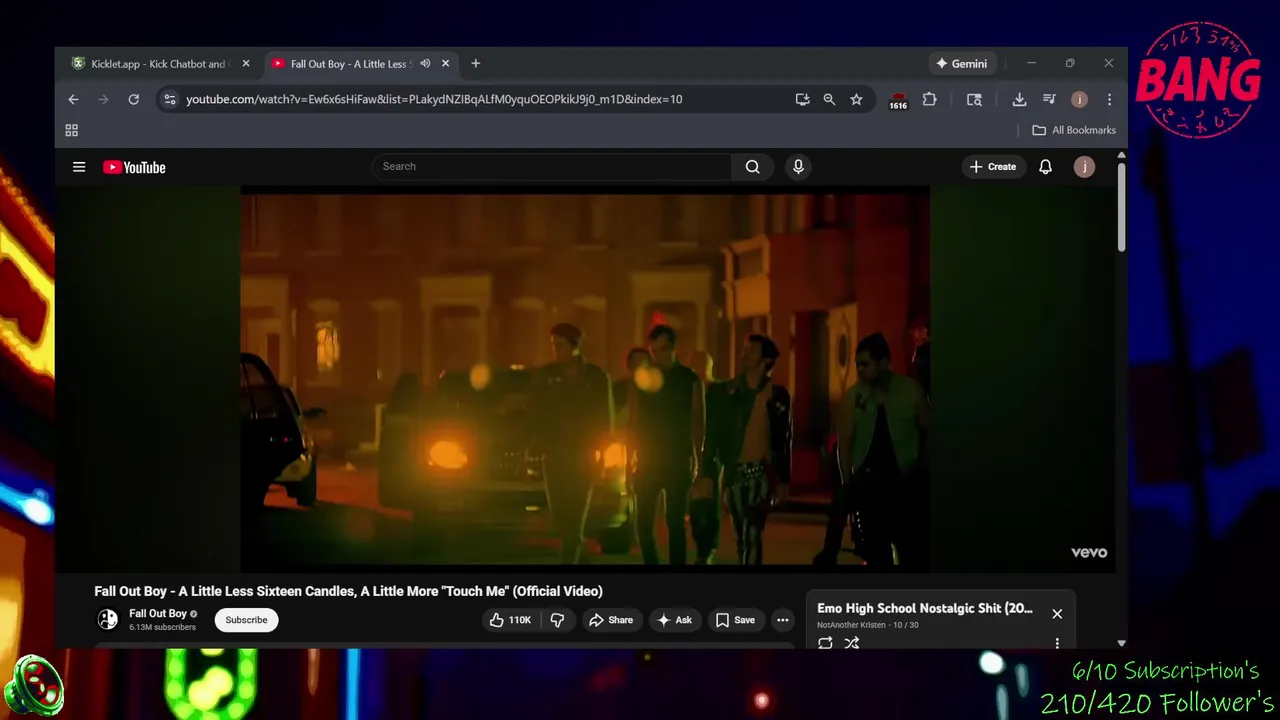The image size is (1280, 720).
Task: Go forward in browser history
Action: (103, 99)
